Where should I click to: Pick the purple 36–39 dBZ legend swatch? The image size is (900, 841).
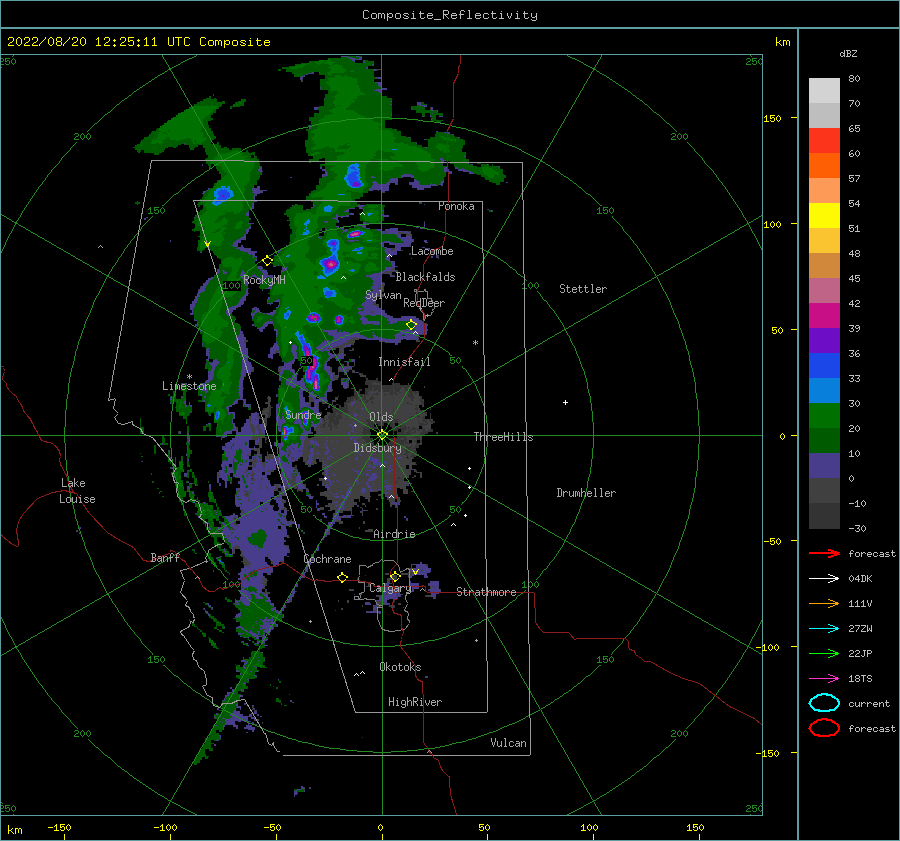(824, 340)
